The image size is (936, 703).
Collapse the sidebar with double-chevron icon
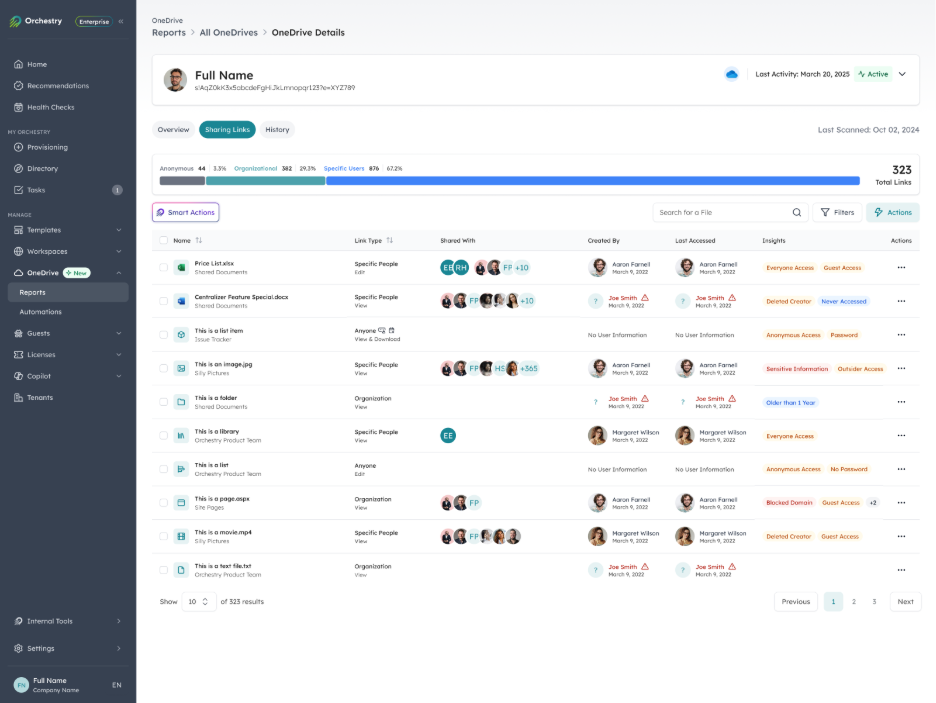tap(121, 21)
